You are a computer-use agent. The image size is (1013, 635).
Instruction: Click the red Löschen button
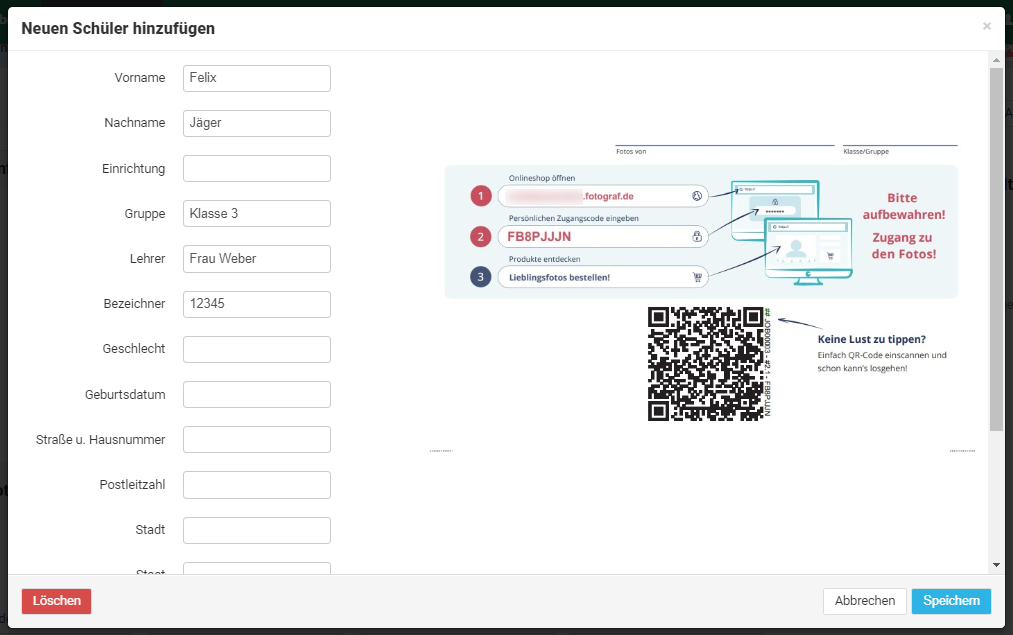tap(56, 601)
